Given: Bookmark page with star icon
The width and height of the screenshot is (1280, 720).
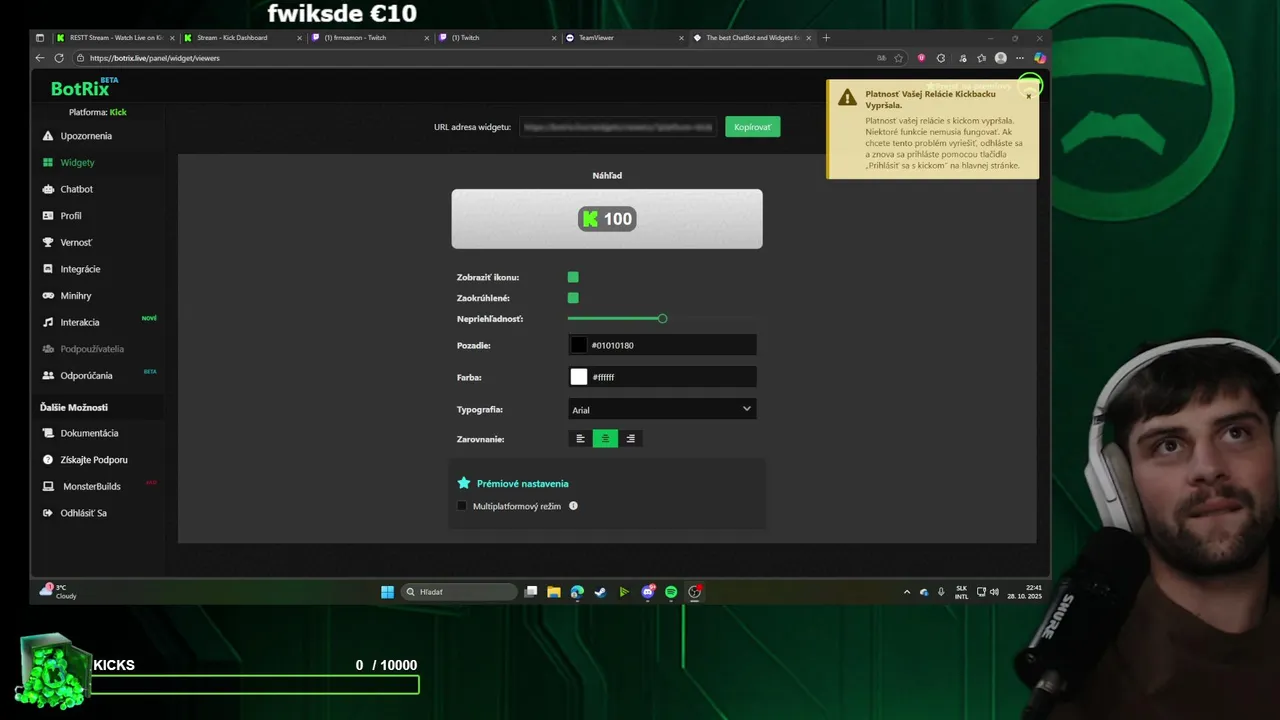Looking at the screenshot, I should coord(899,58).
